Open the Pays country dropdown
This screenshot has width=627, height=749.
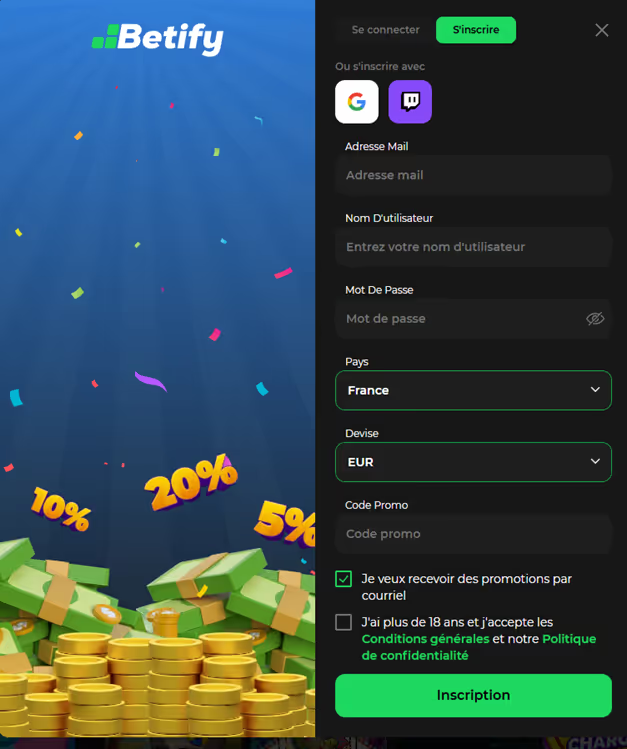(473, 390)
